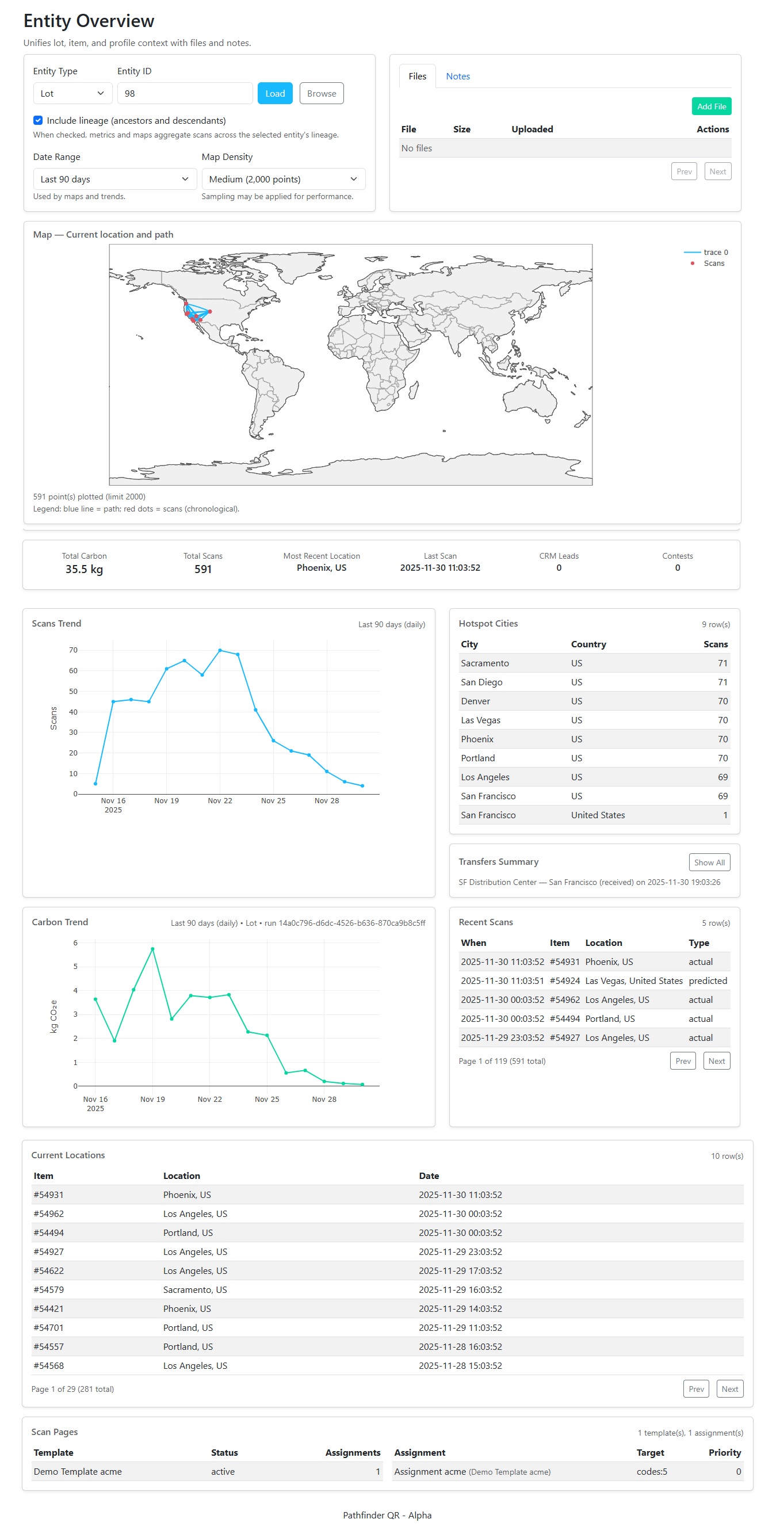Image resolution: width=784 pixels, height=1538 pixels.
Task: Click the Most Recent Location Phoenix, US value
Action: 322,568
